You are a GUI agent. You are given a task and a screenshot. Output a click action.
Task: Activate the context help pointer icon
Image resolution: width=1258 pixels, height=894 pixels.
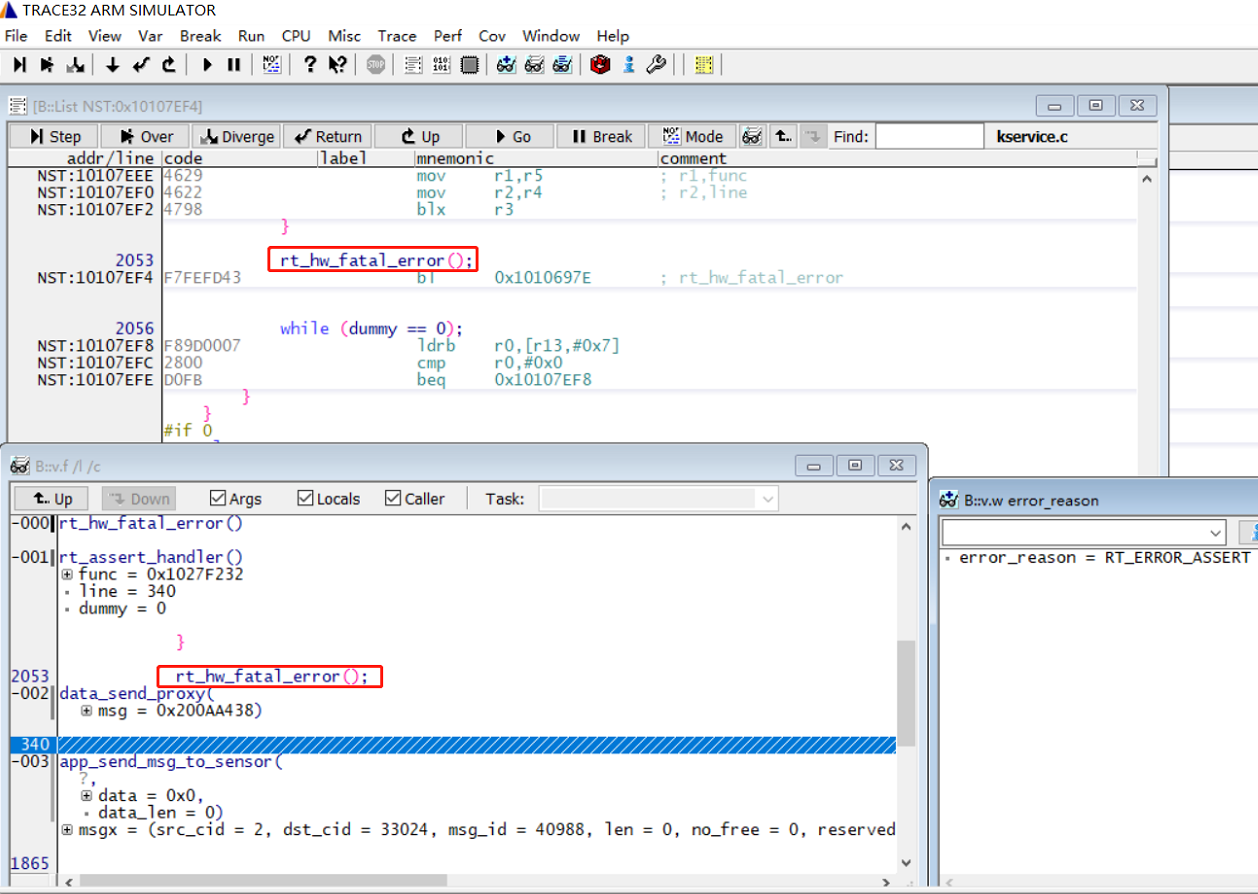[x=338, y=65]
